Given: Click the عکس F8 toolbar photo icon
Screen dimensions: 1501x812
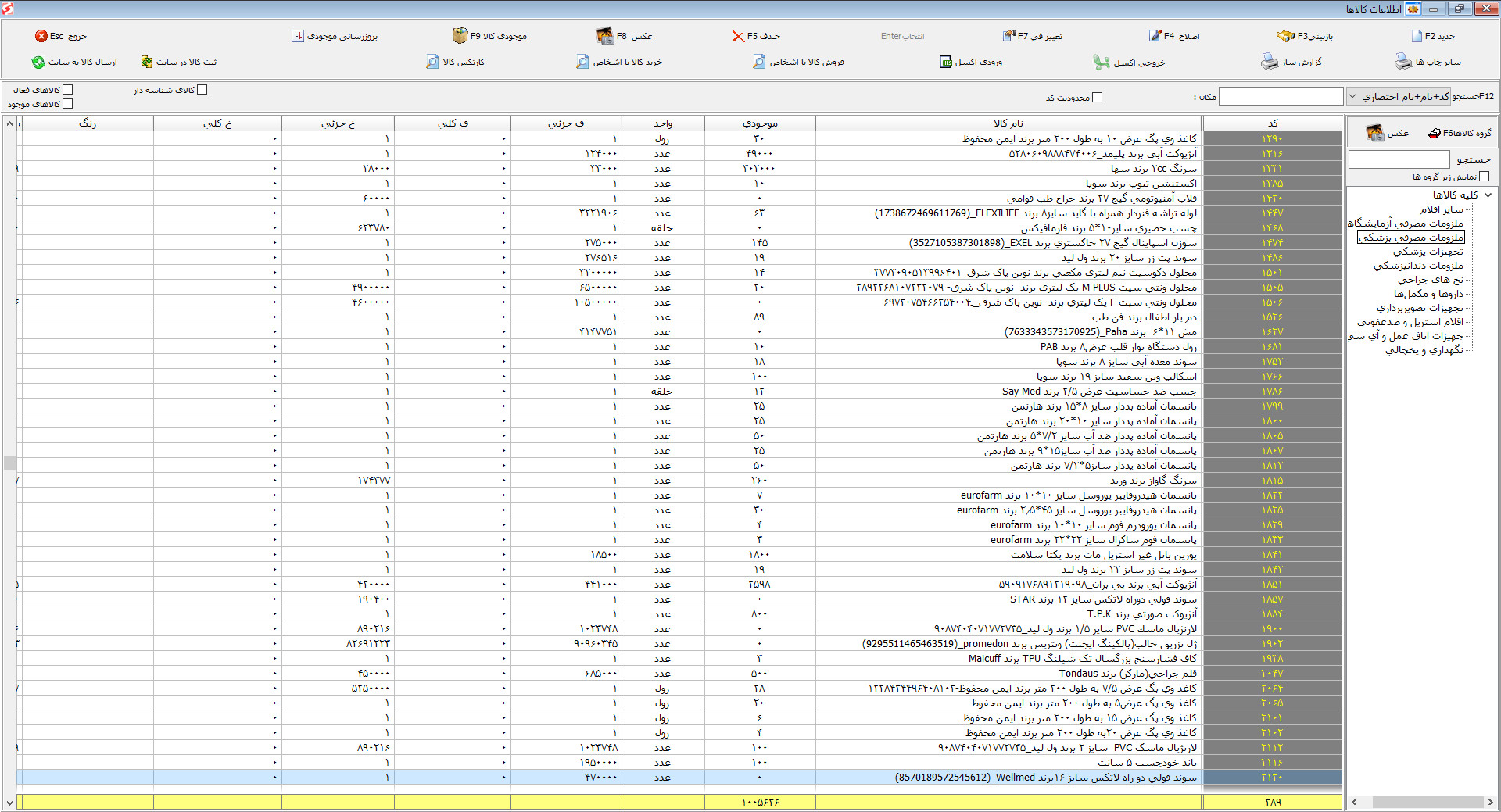Looking at the screenshot, I should 605,36.
